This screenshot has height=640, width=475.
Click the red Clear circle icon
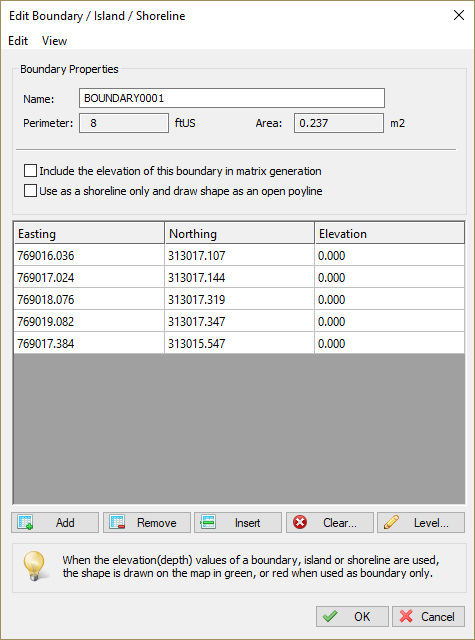click(x=300, y=522)
